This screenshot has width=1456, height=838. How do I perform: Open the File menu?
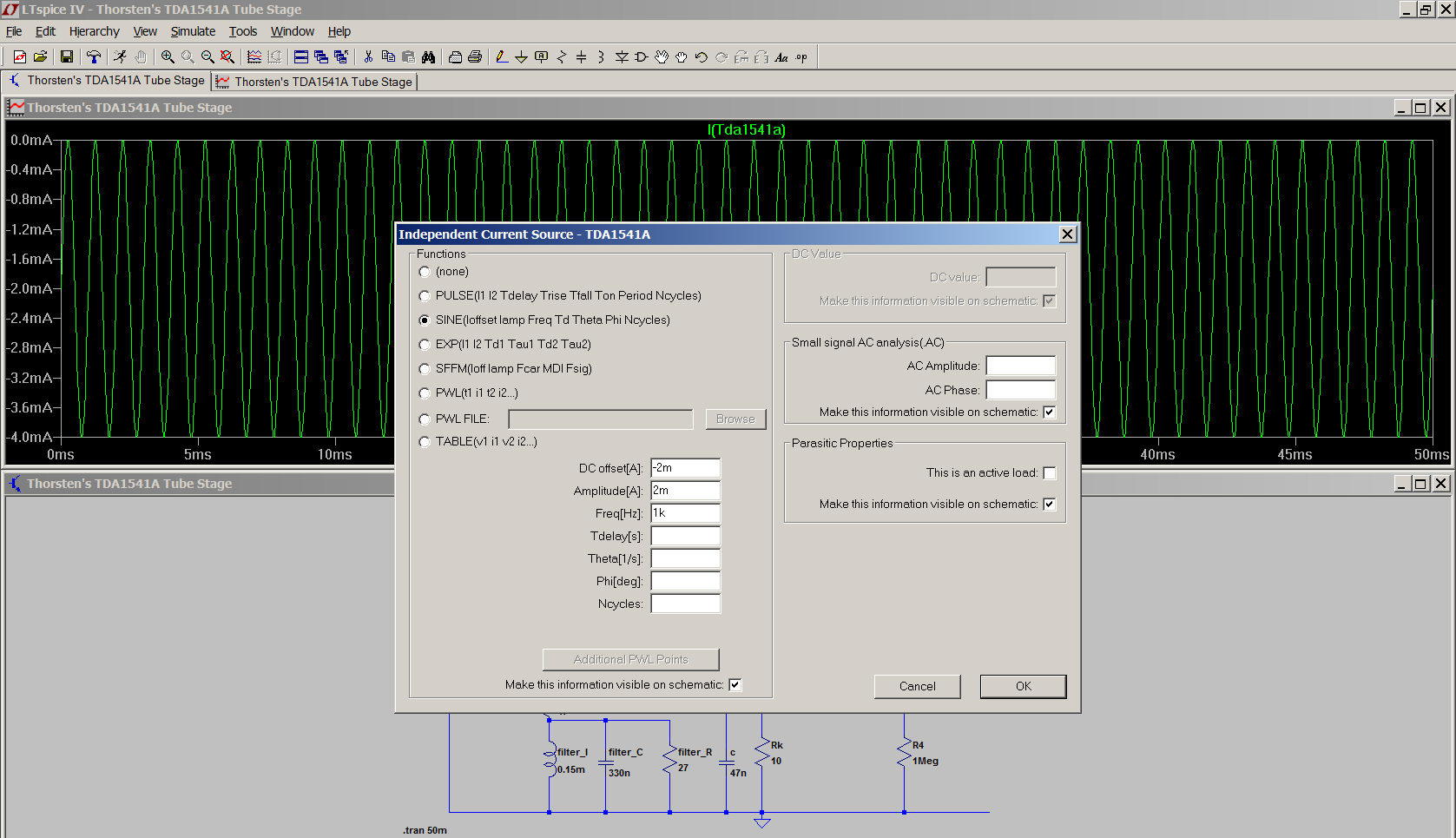(14, 31)
